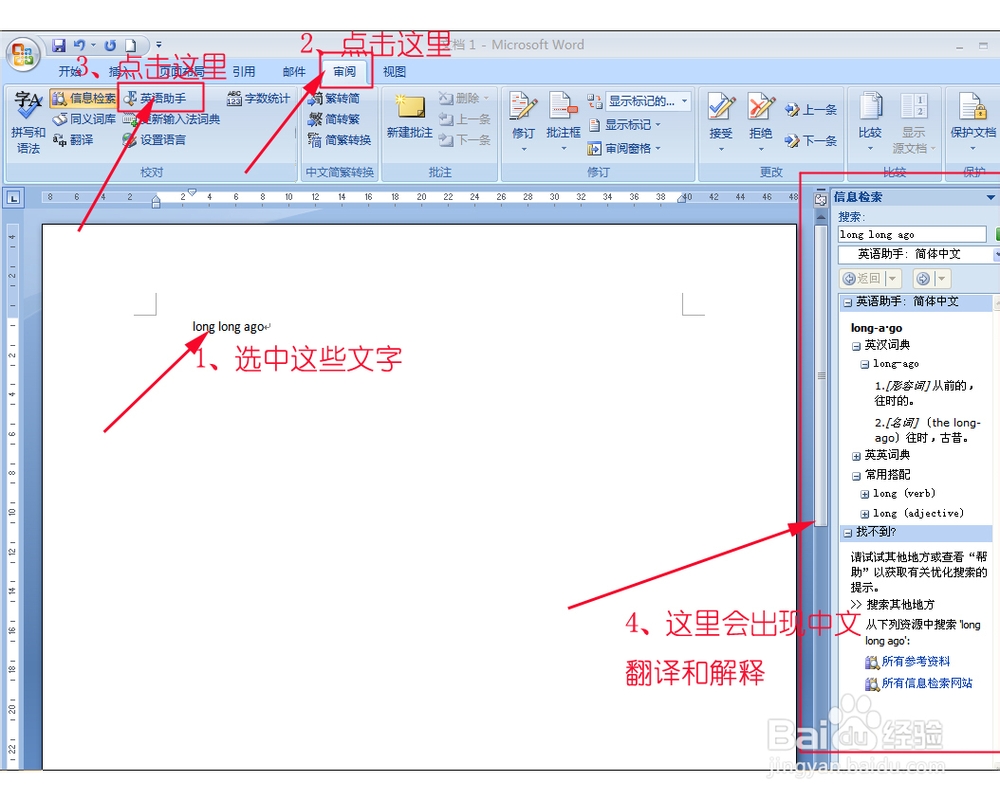Run 拼写和语法 spelling check
Image resolution: width=1000 pixels, height=800 pixels.
(28, 122)
